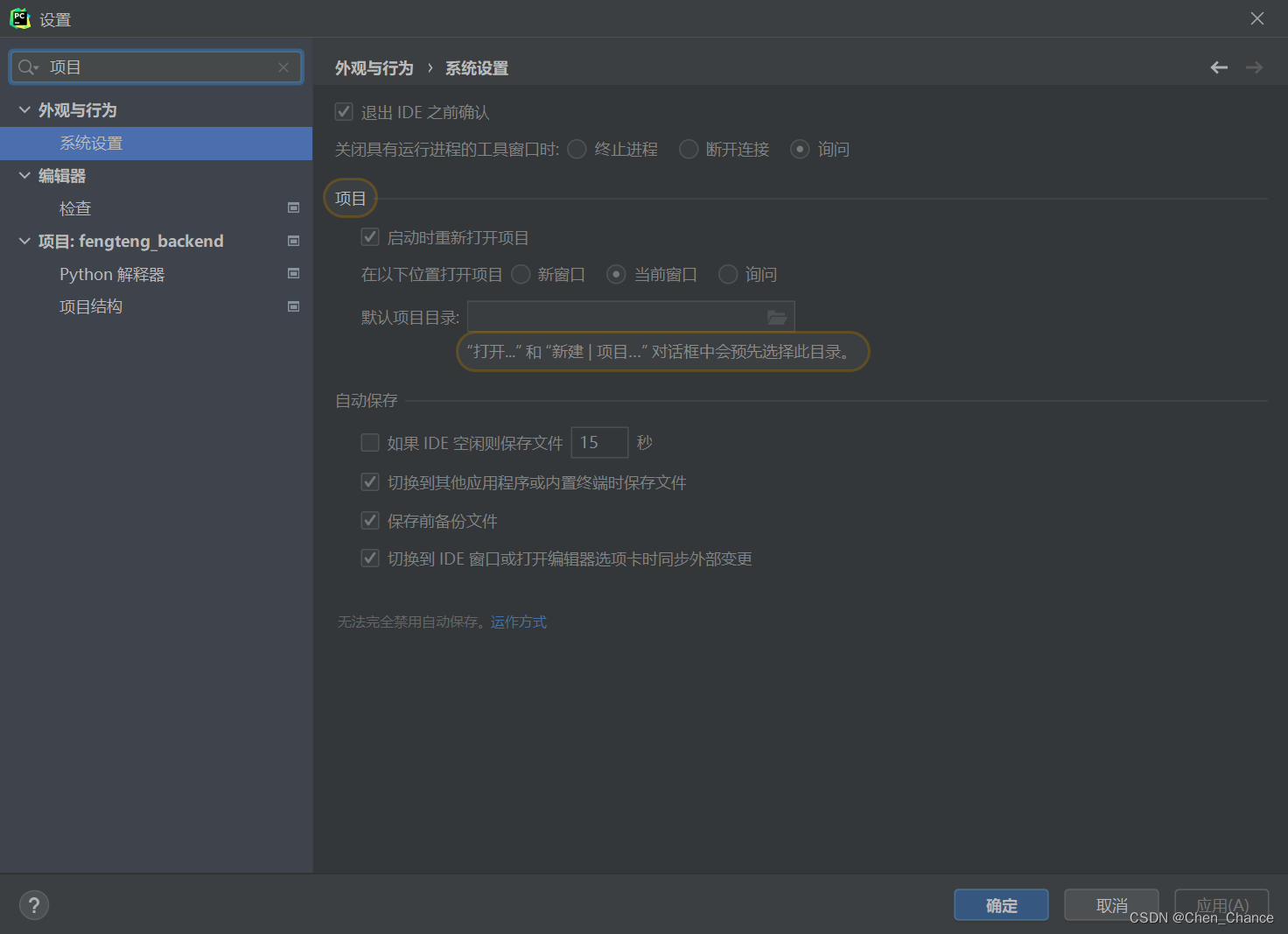Click the project-level icon beside Python 解释器
Viewport: 1288px width, 934px height.
click(x=293, y=273)
